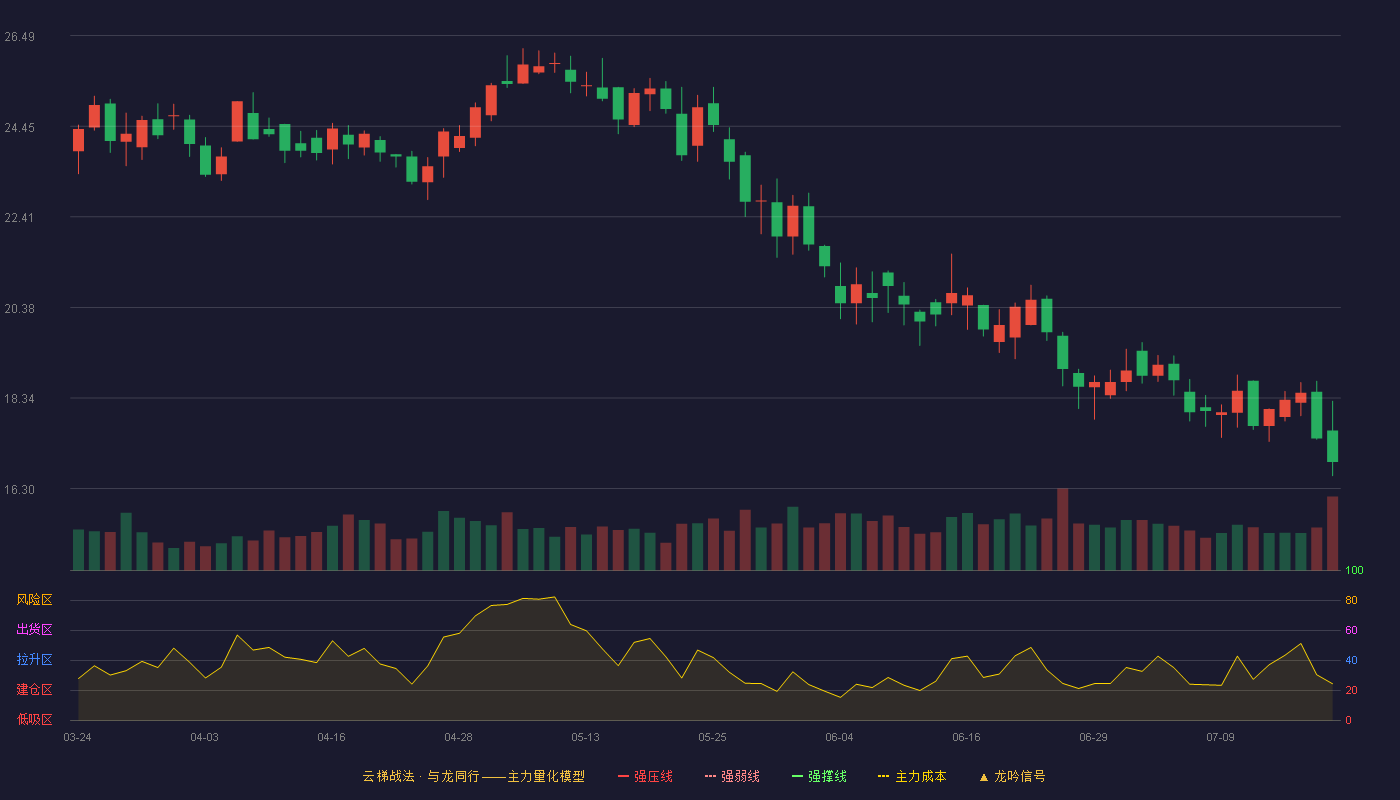Select the 风险区 zone label

coord(34,600)
